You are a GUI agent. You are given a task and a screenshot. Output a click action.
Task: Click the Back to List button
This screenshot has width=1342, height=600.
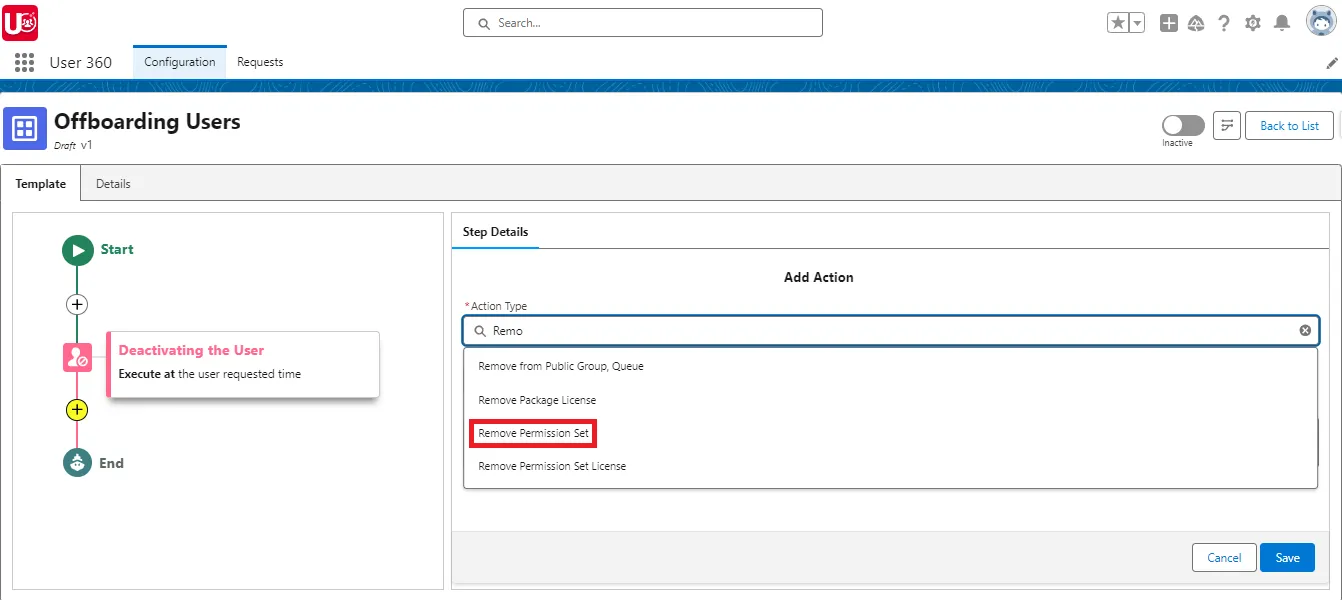[1288, 125]
